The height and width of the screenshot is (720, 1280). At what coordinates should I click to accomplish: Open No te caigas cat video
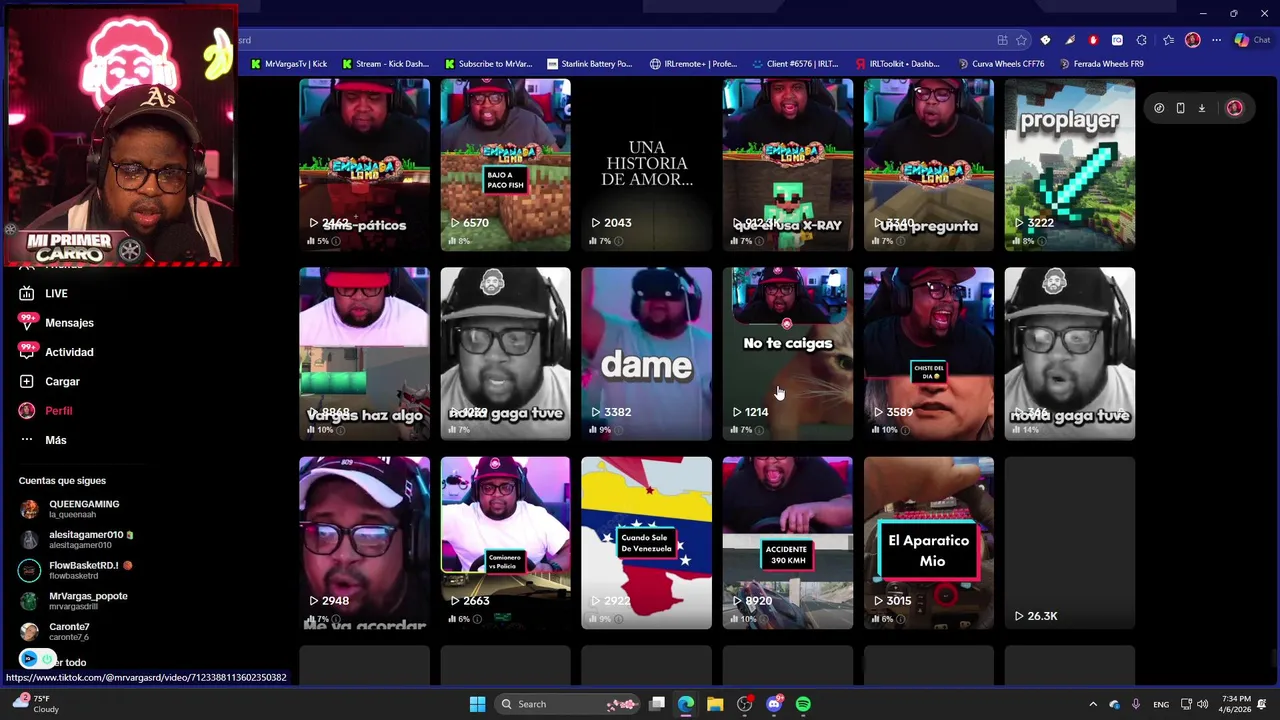pyautogui.click(x=787, y=353)
